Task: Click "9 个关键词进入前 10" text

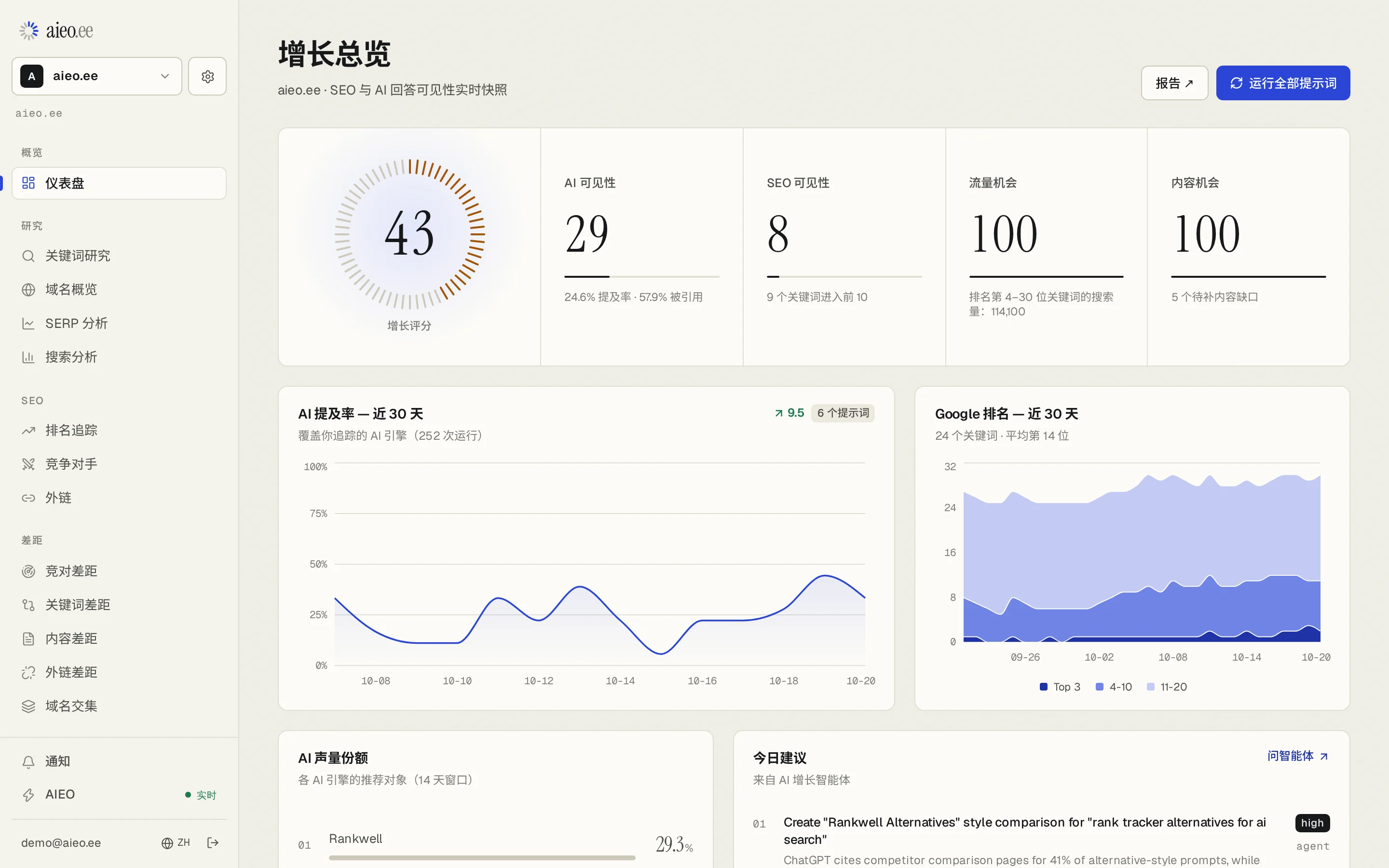Action: click(817, 297)
